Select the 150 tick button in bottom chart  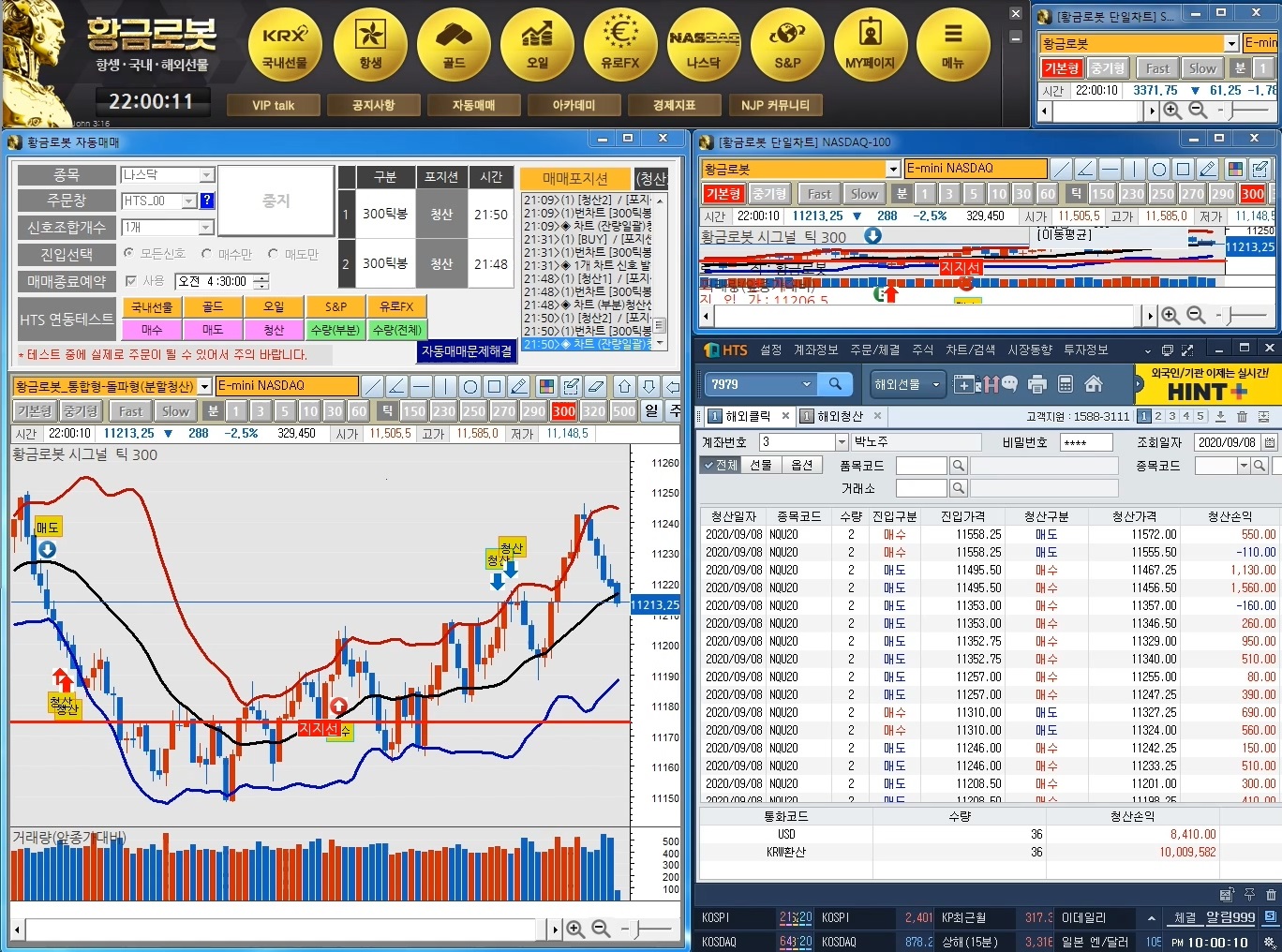click(x=414, y=411)
